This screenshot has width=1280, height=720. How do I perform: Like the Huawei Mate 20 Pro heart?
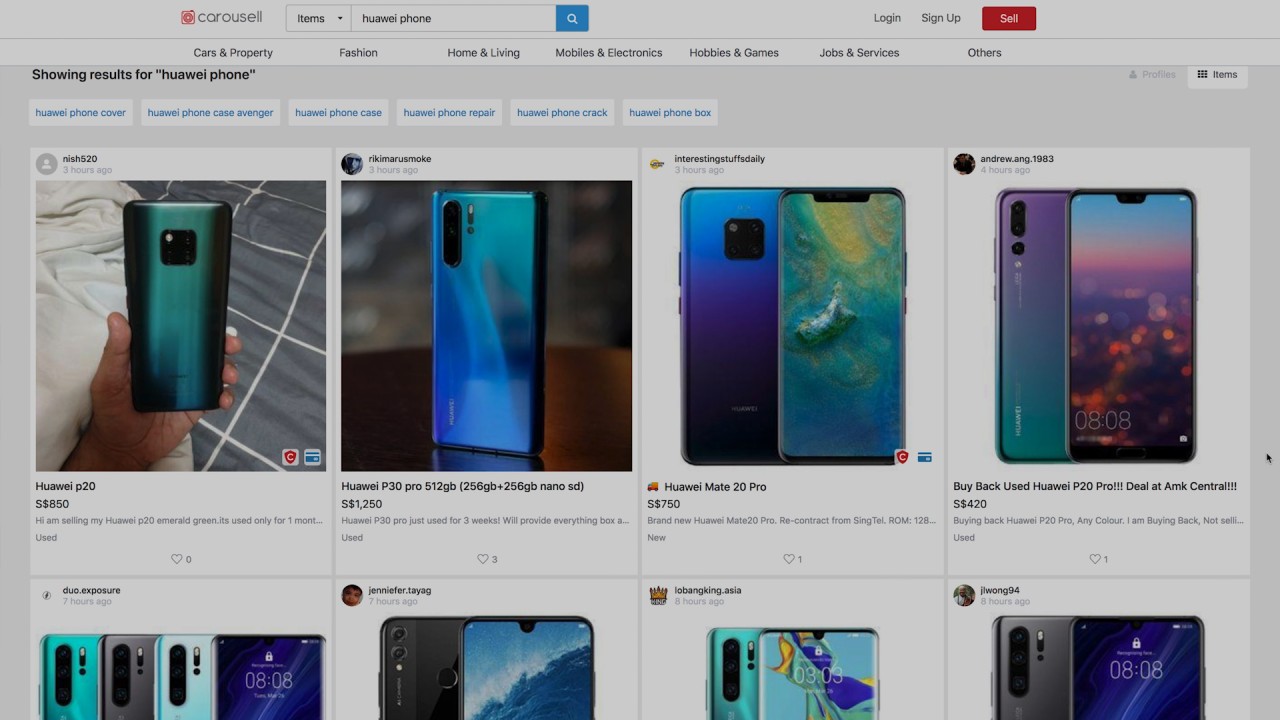coord(789,559)
